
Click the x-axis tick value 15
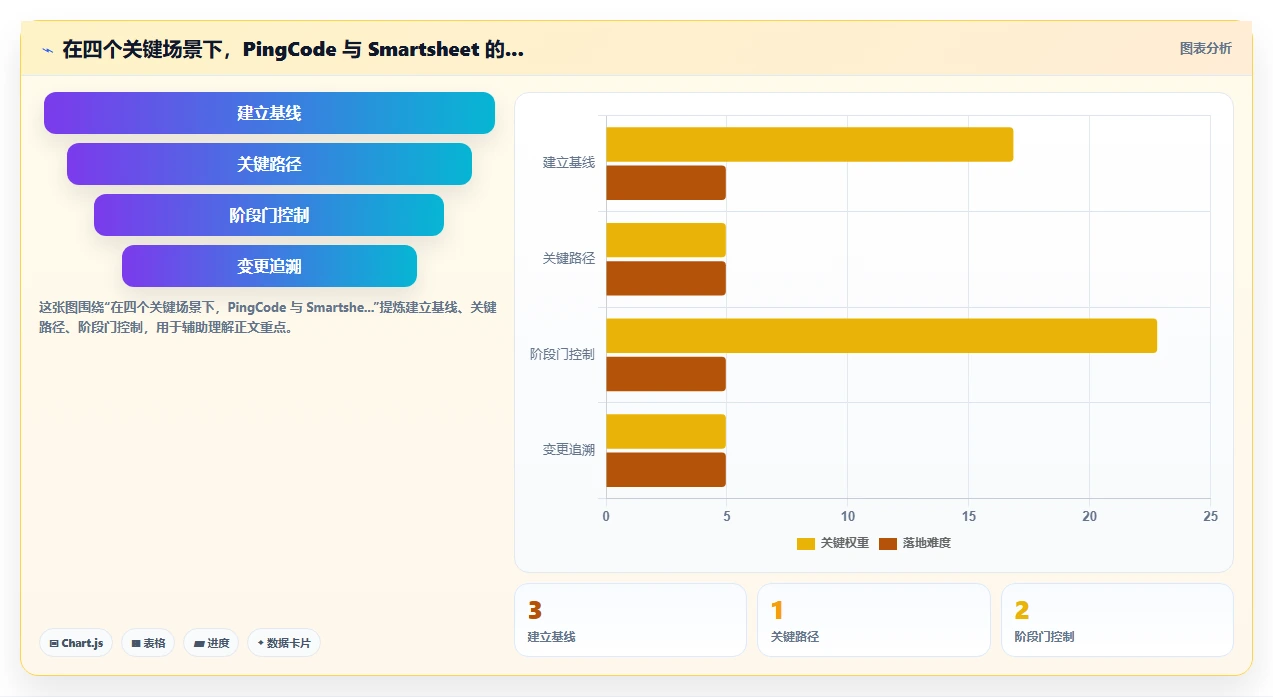pyautogui.click(x=969, y=516)
